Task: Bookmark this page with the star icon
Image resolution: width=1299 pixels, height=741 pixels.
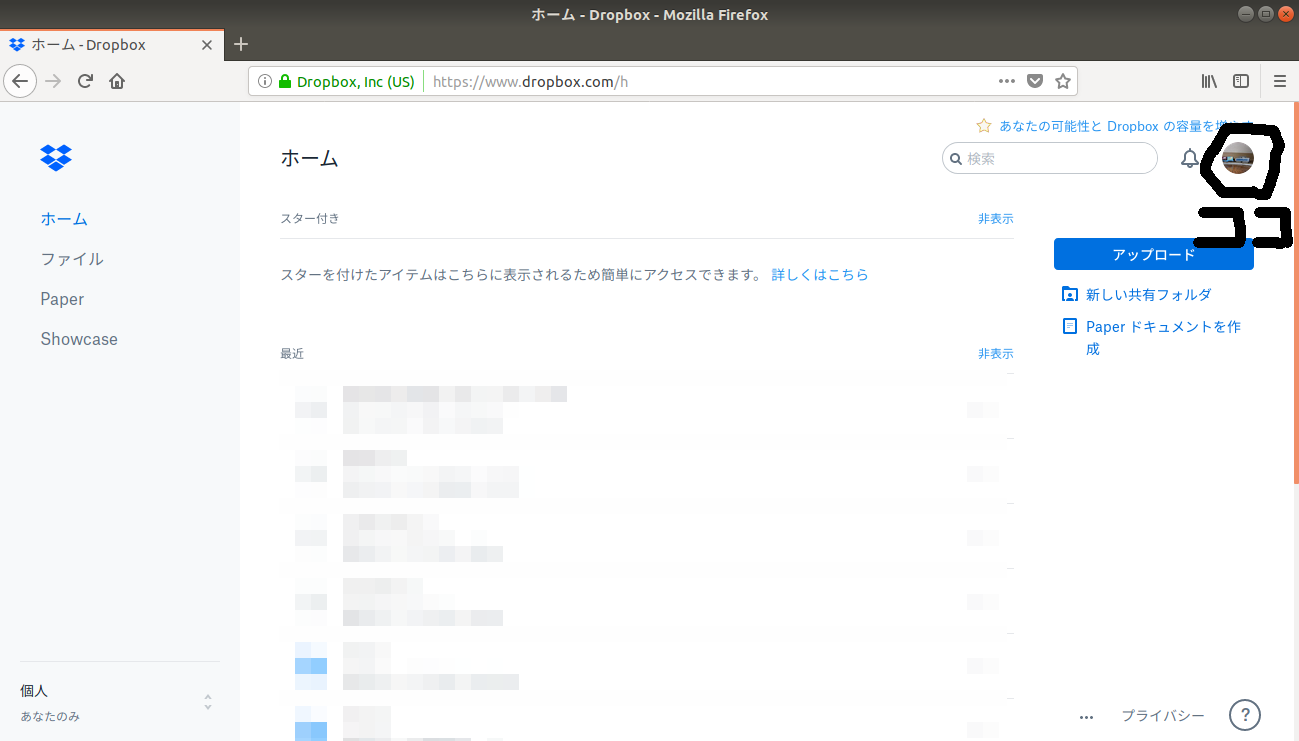Action: [x=1063, y=81]
